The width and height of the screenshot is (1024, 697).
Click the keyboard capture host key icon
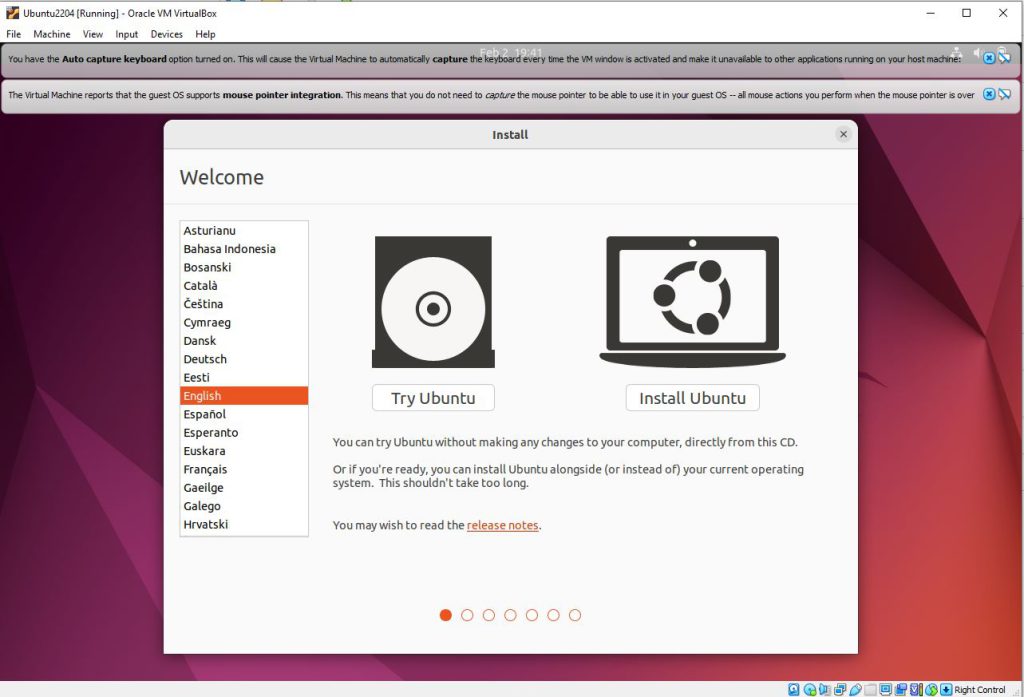(946, 689)
